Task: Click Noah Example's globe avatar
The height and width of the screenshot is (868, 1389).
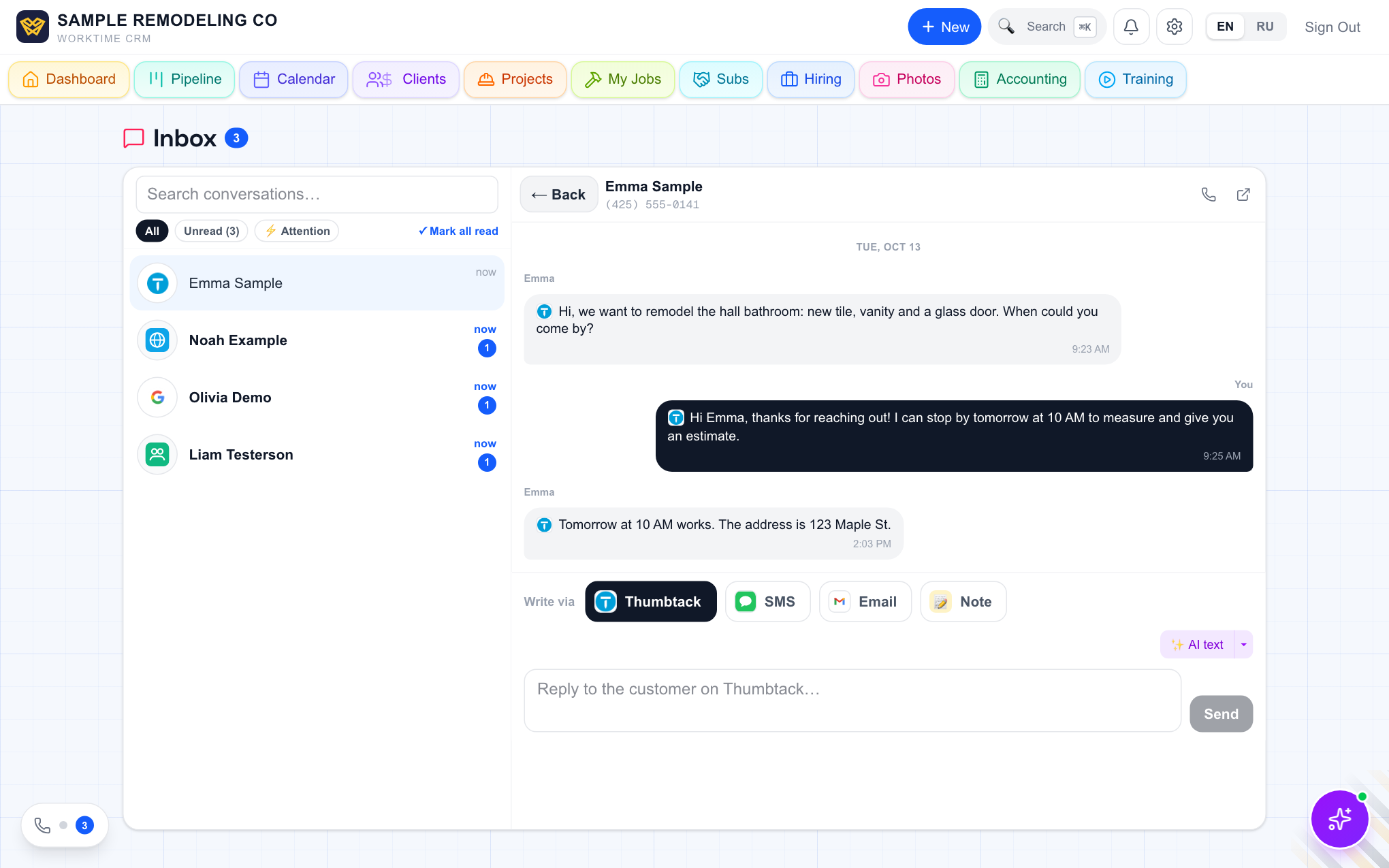Action: click(157, 340)
